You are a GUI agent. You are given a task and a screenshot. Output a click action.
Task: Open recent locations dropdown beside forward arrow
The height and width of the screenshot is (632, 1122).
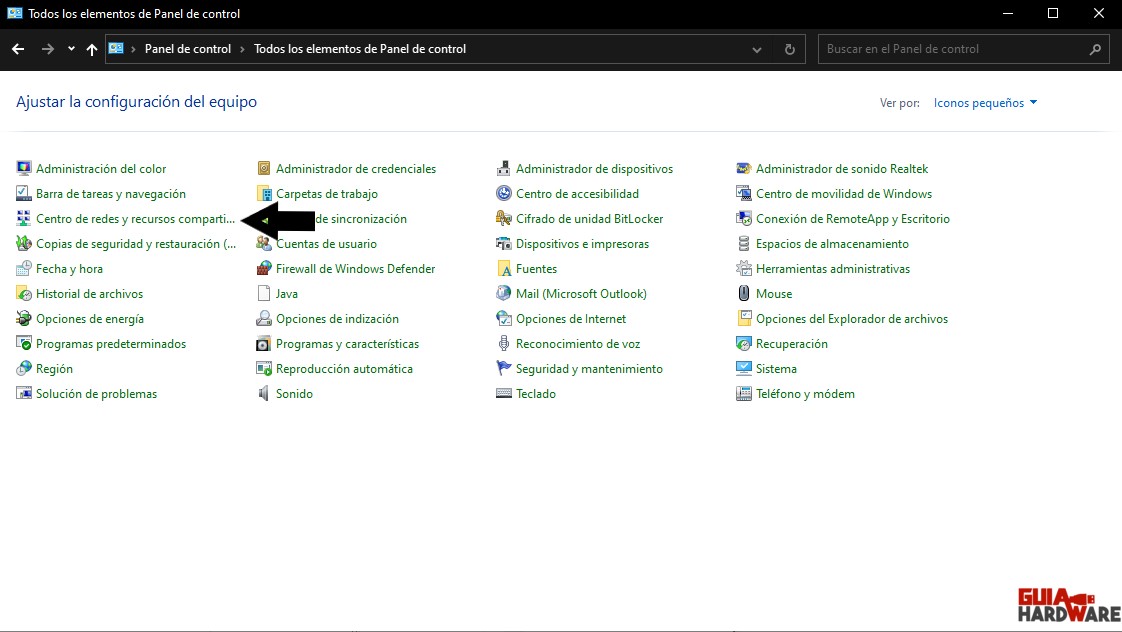(70, 48)
